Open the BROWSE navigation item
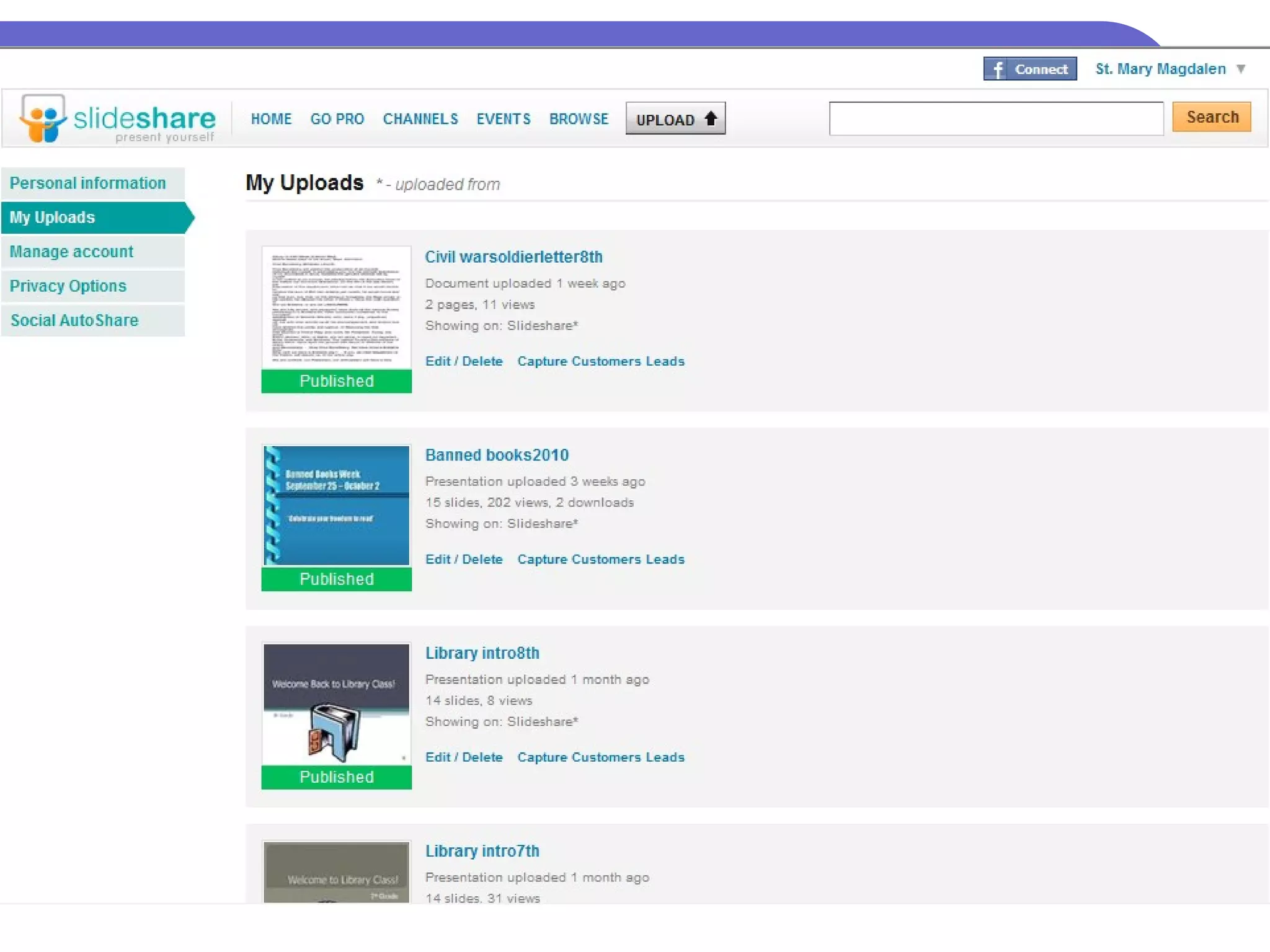Image resolution: width=1270 pixels, height=952 pixels. 579,119
